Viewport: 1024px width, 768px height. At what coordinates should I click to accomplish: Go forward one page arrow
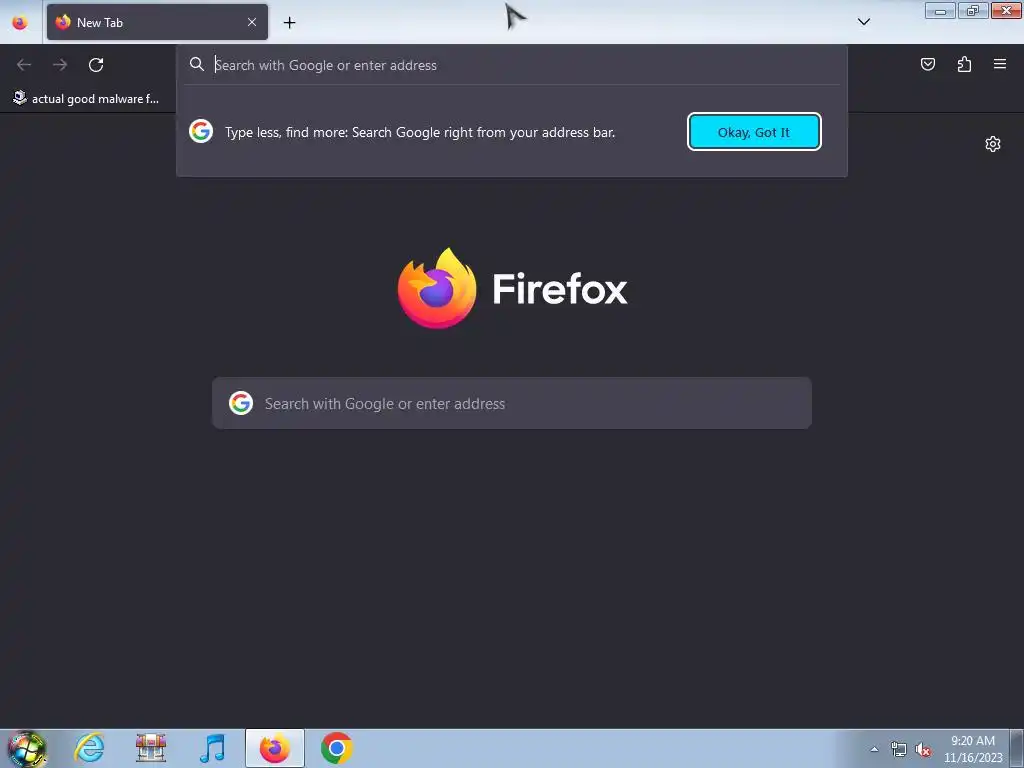click(60, 65)
